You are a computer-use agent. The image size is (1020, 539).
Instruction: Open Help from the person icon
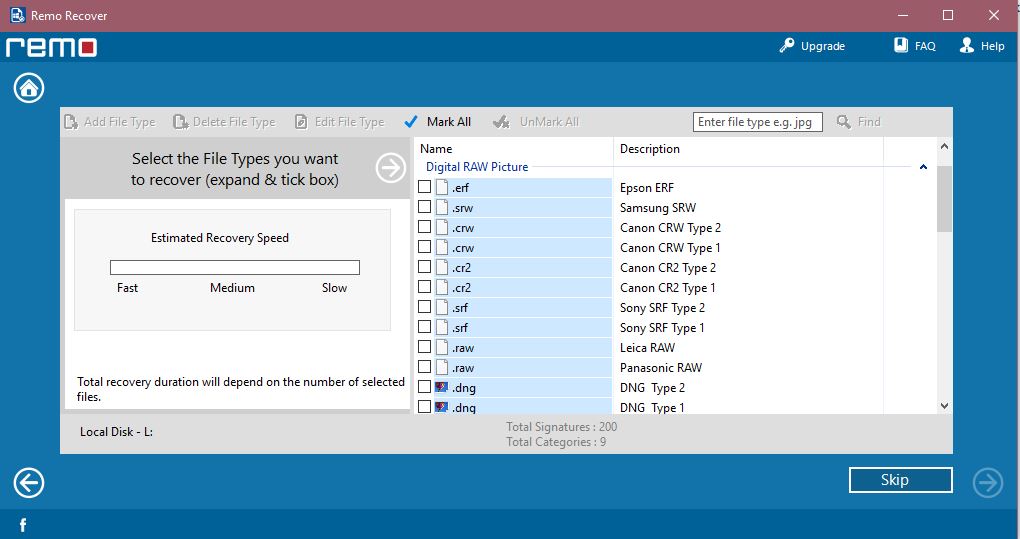coord(967,46)
